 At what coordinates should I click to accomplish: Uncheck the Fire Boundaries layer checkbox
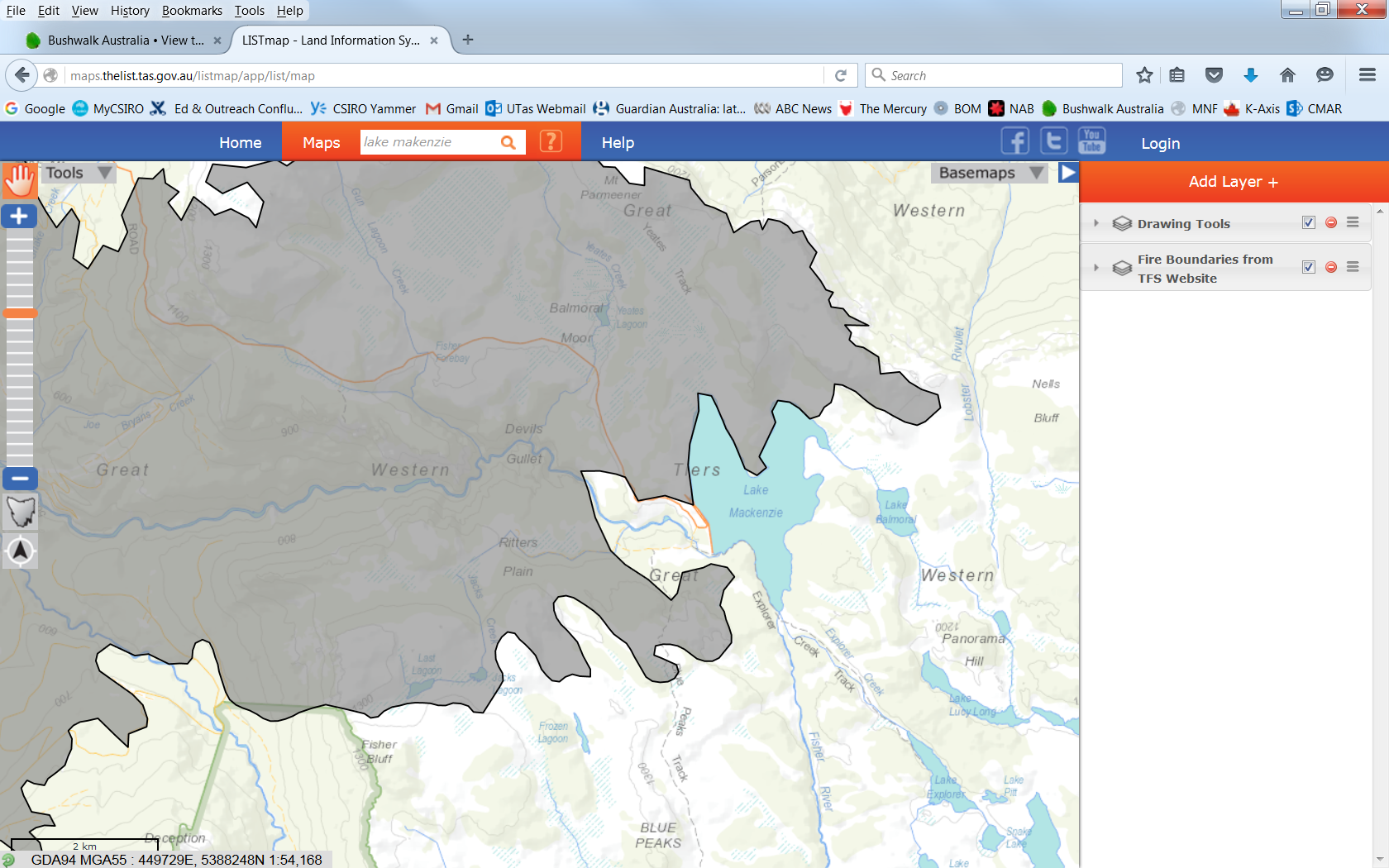coord(1309,267)
